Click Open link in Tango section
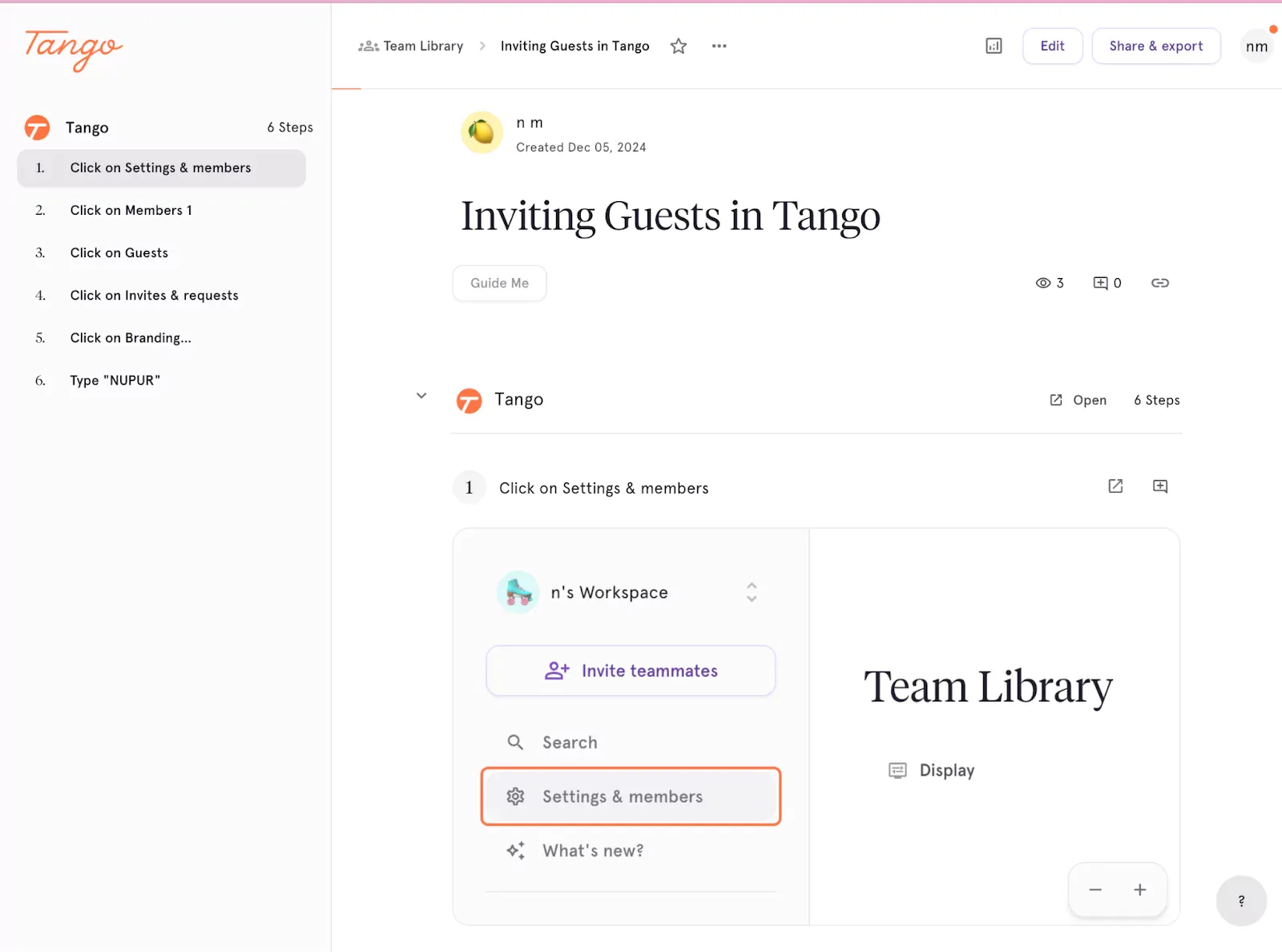Image resolution: width=1282 pixels, height=952 pixels. click(1078, 400)
